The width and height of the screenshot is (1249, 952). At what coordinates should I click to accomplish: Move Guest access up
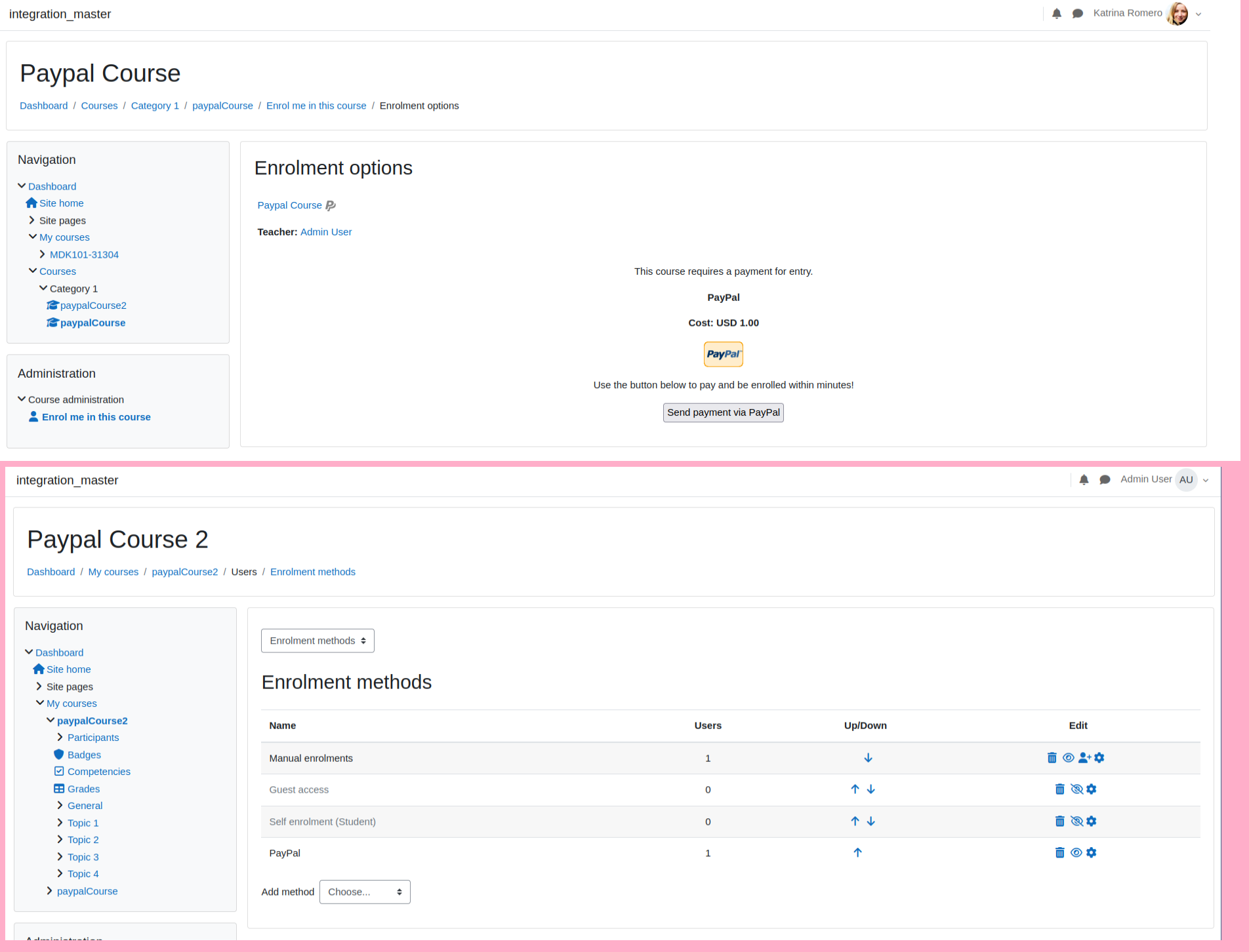click(855, 789)
